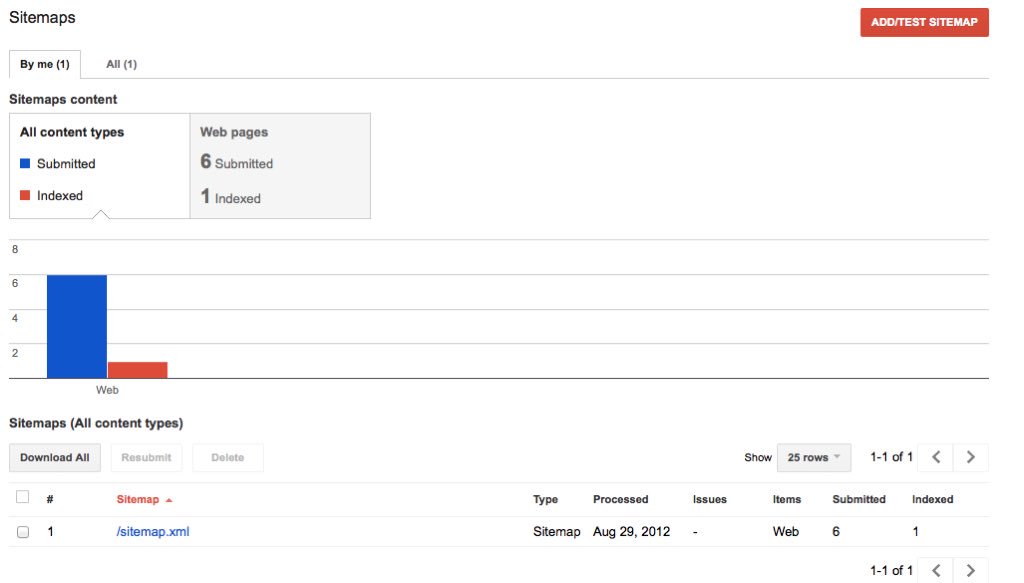
Task: Sort by the Sitemap column header
Action: [138, 499]
